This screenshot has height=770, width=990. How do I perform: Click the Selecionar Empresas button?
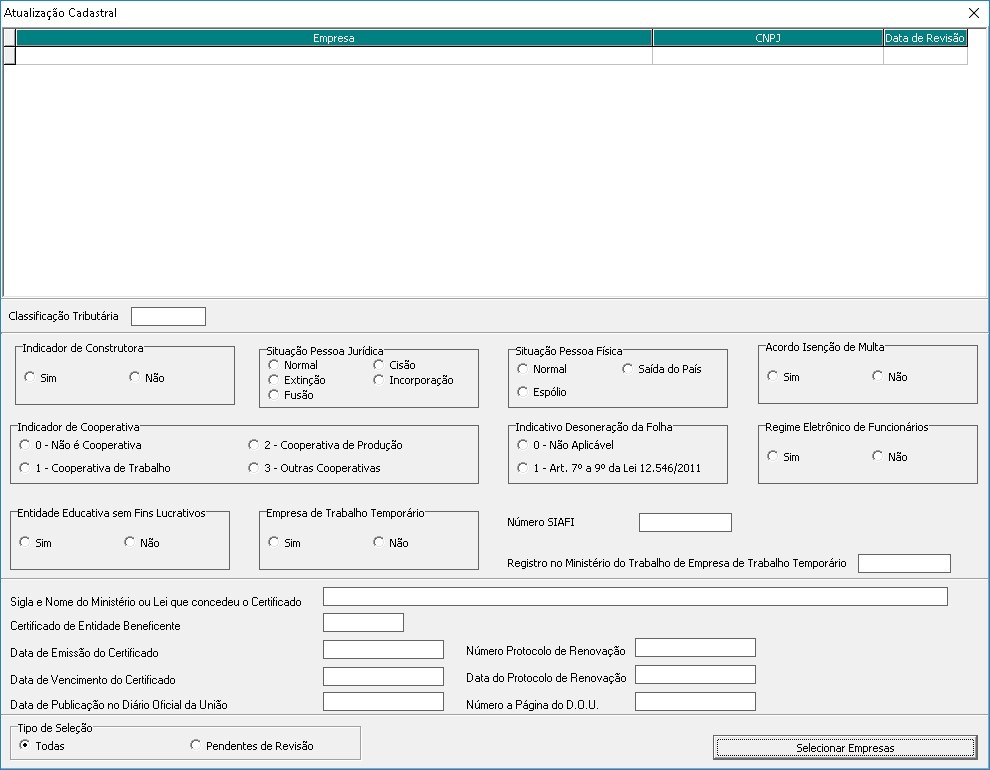[845, 748]
